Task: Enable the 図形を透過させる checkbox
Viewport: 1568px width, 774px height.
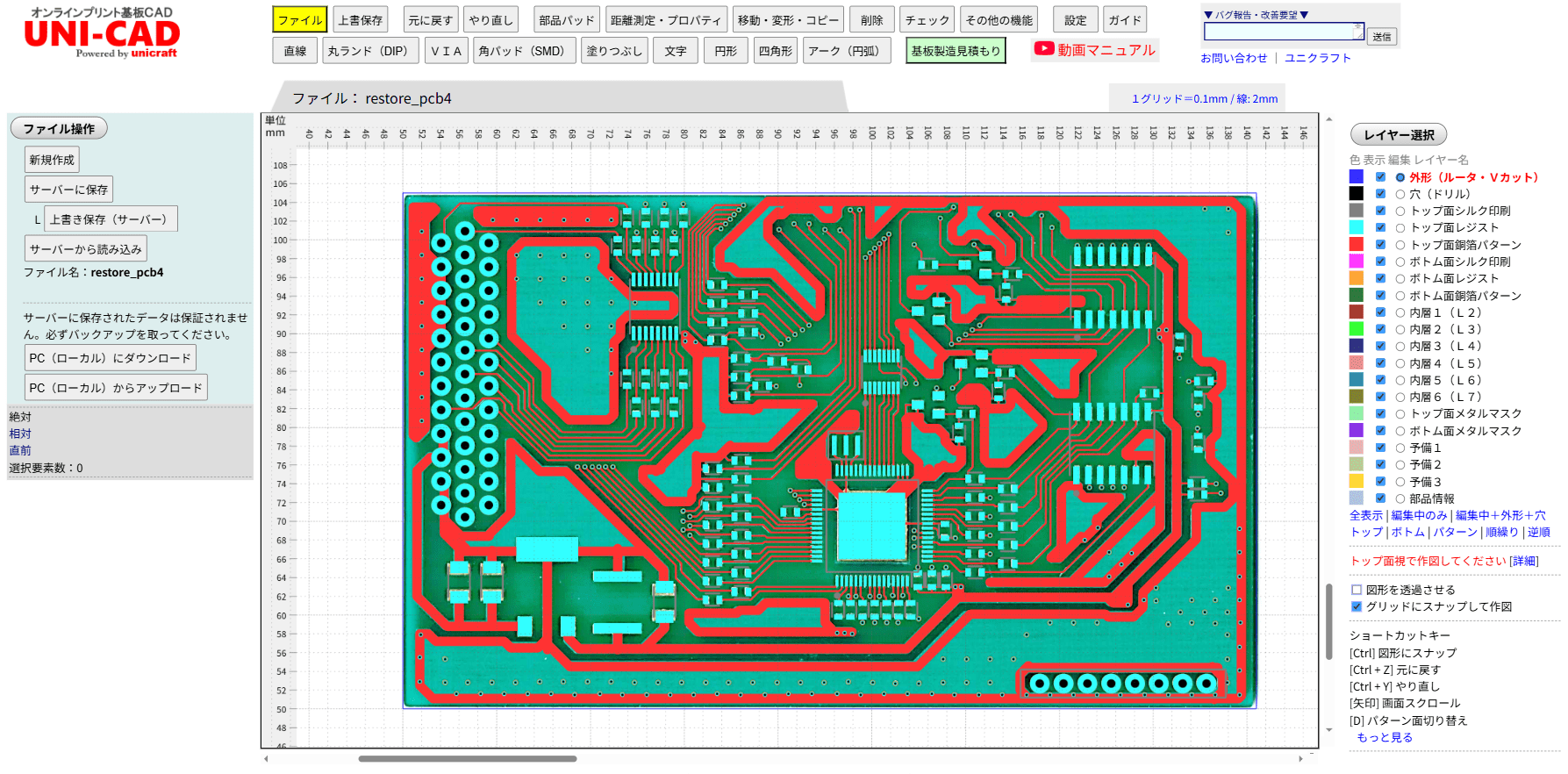Action: [x=1357, y=590]
